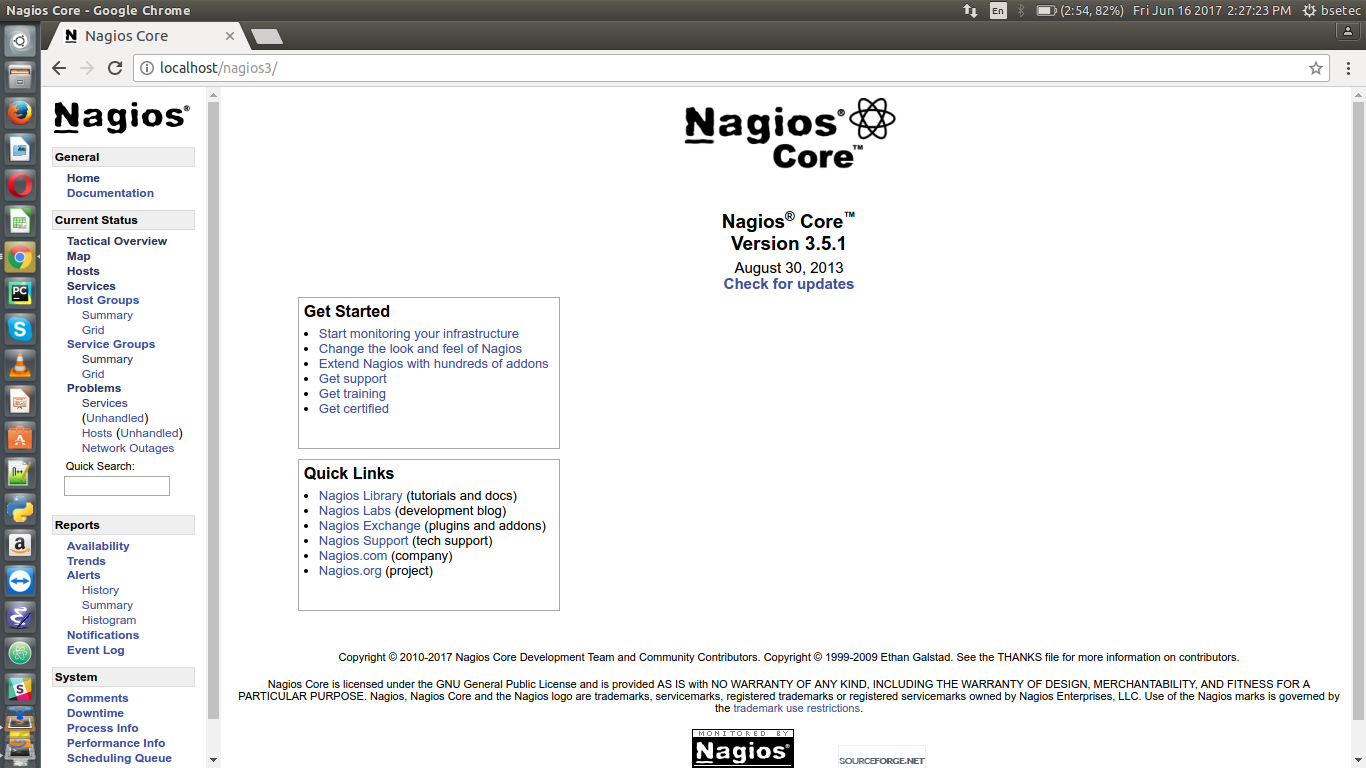Click the Nagios logo in the sidebar
This screenshot has height=768, width=1366.
pyautogui.click(x=121, y=117)
